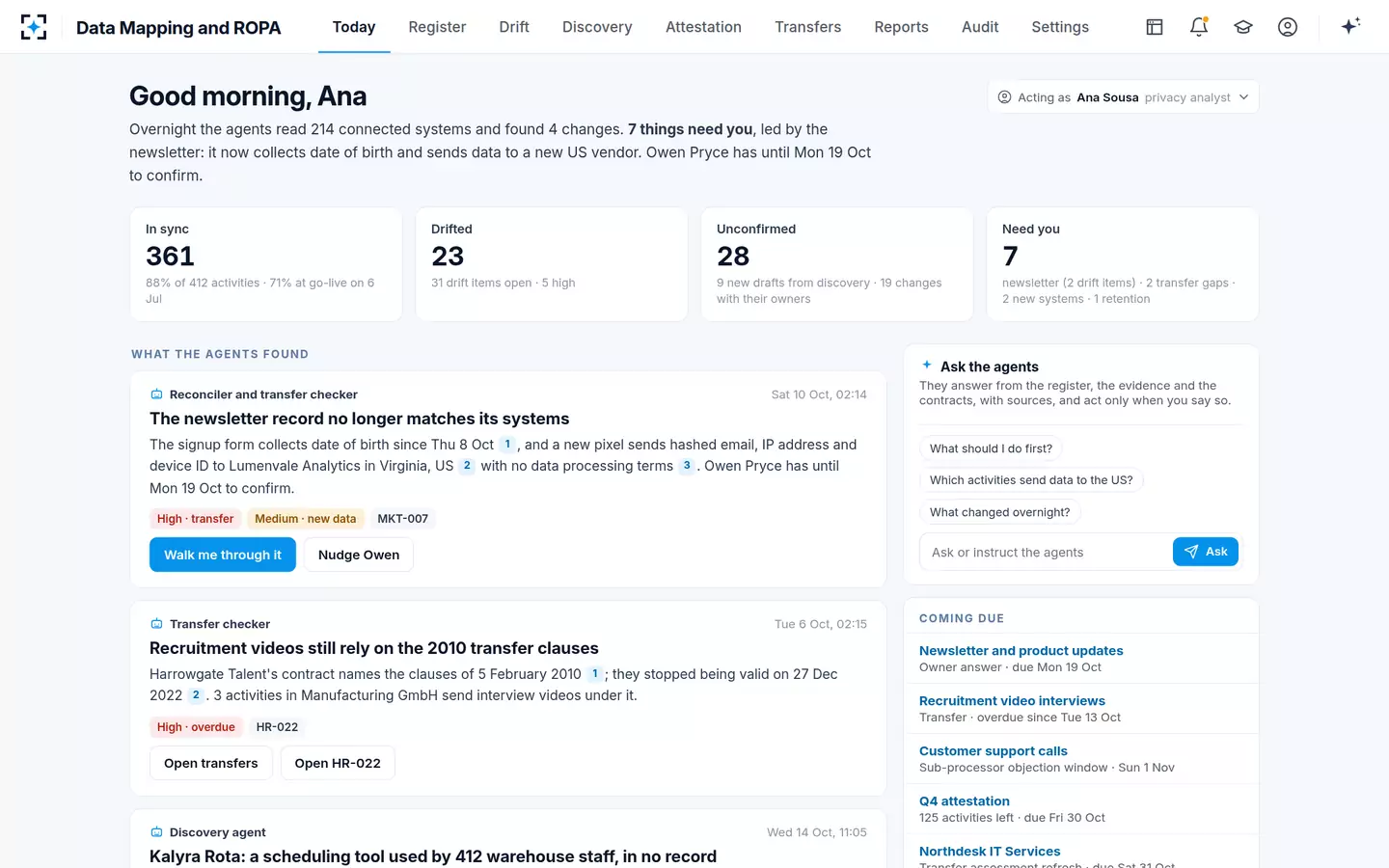Open the 'Recruitment video interviews' due item
Screen dimensions: 1389x868
tap(1081, 709)
